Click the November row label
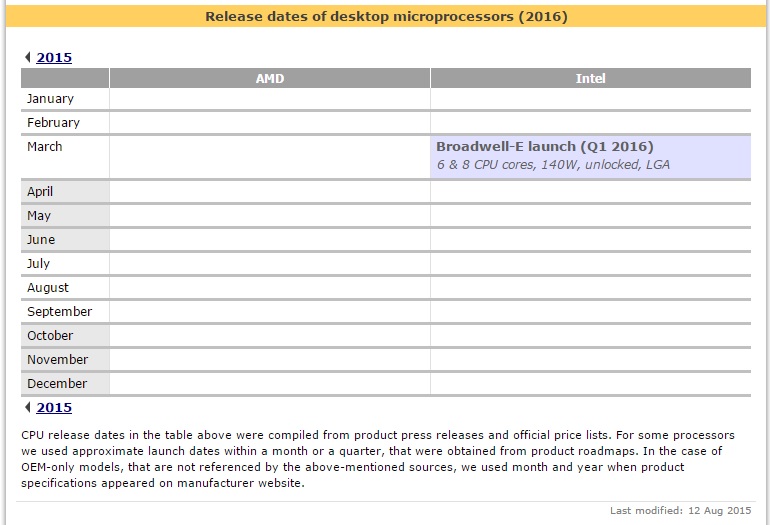The width and height of the screenshot is (770, 525). 57,360
